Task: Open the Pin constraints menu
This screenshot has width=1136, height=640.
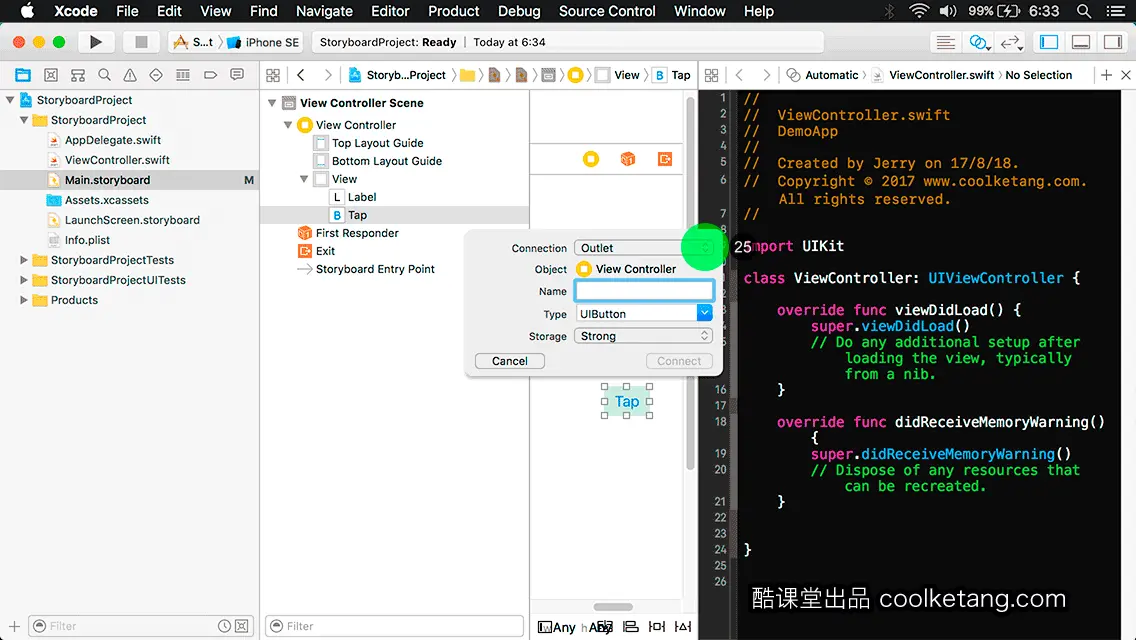Action: pyautogui.click(x=657, y=626)
